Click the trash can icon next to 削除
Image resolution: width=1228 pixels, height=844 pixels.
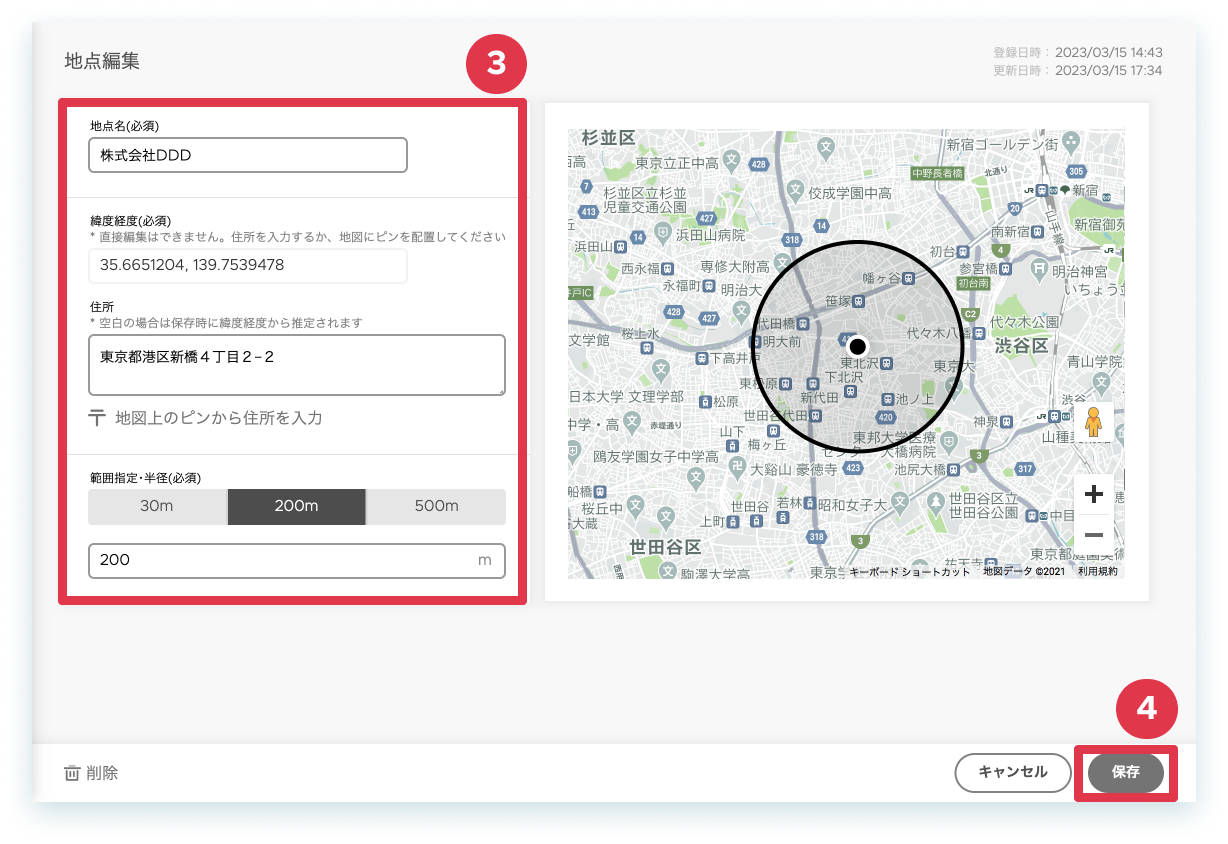pos(72,773)
